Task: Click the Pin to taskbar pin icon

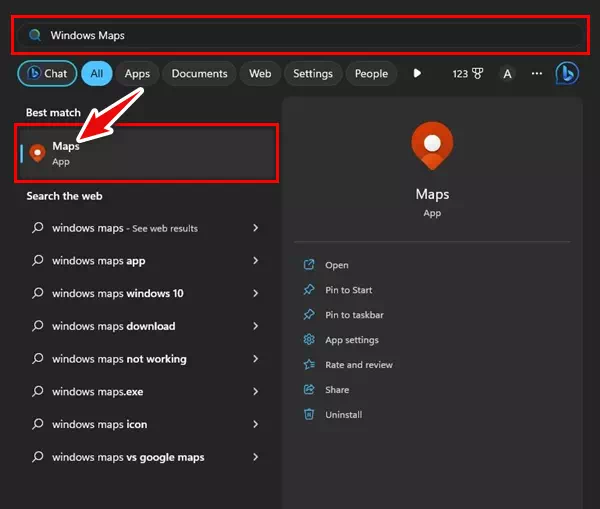Action: (x=309, y=315)
